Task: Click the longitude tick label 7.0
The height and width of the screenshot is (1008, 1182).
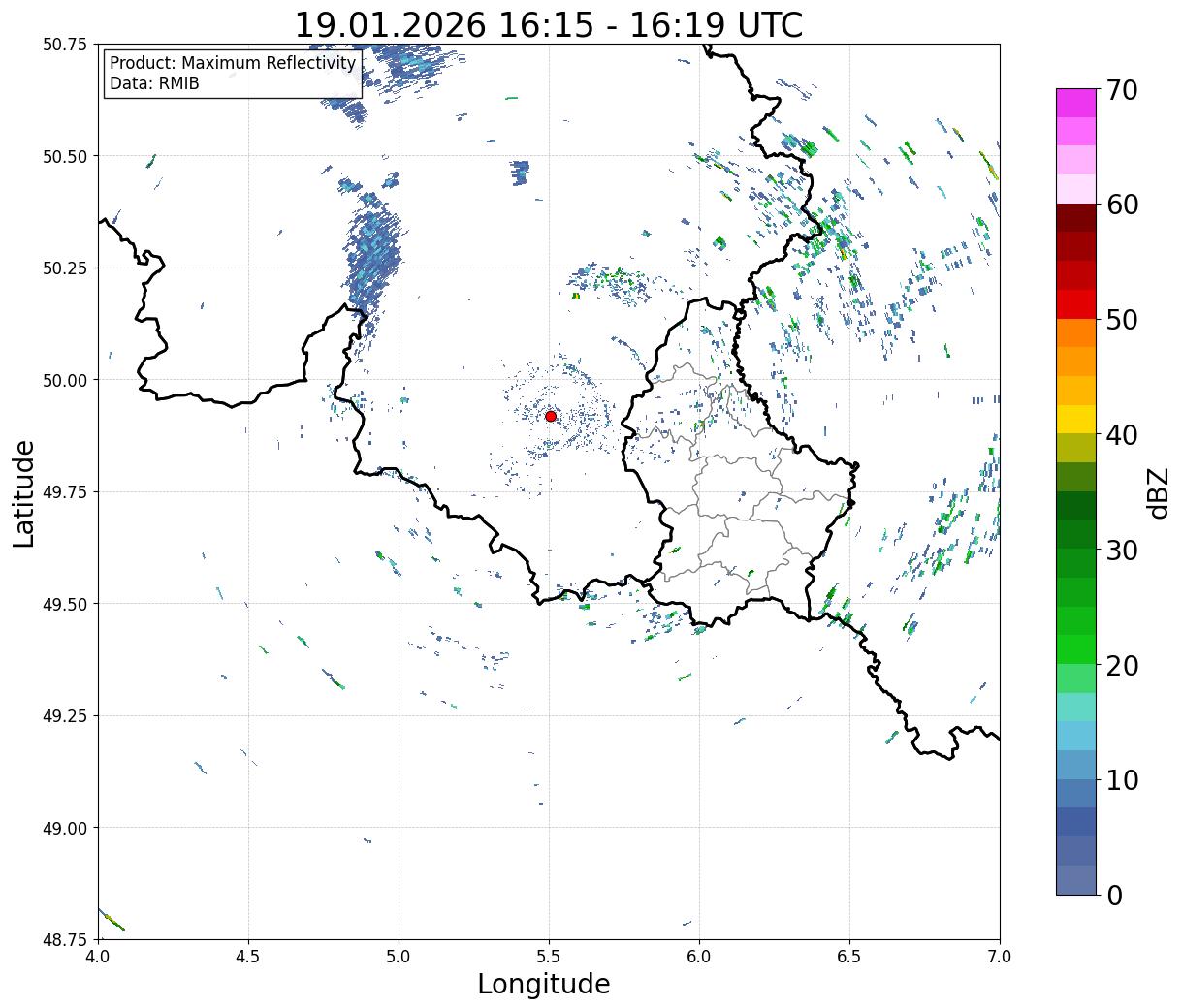Action: (1000, 957)
